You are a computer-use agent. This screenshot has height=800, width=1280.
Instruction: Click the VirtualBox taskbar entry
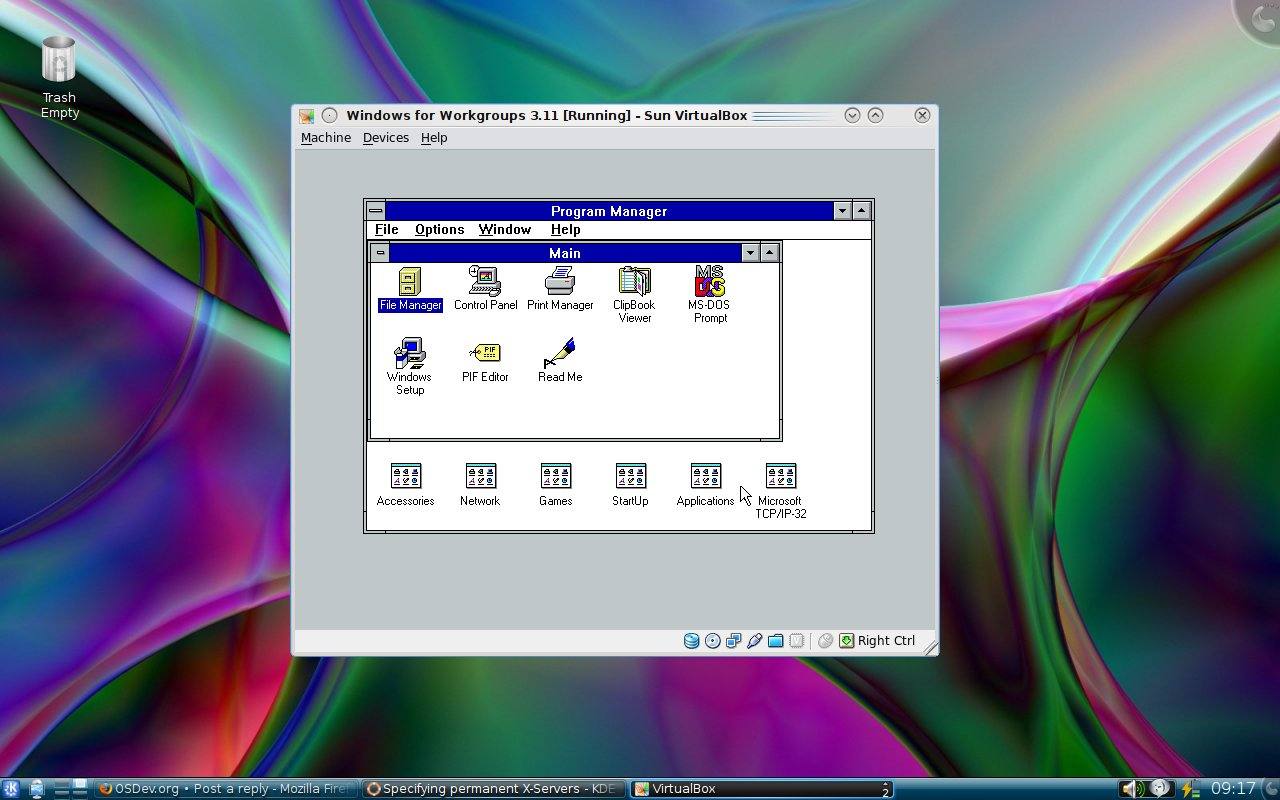coord(761,789)
